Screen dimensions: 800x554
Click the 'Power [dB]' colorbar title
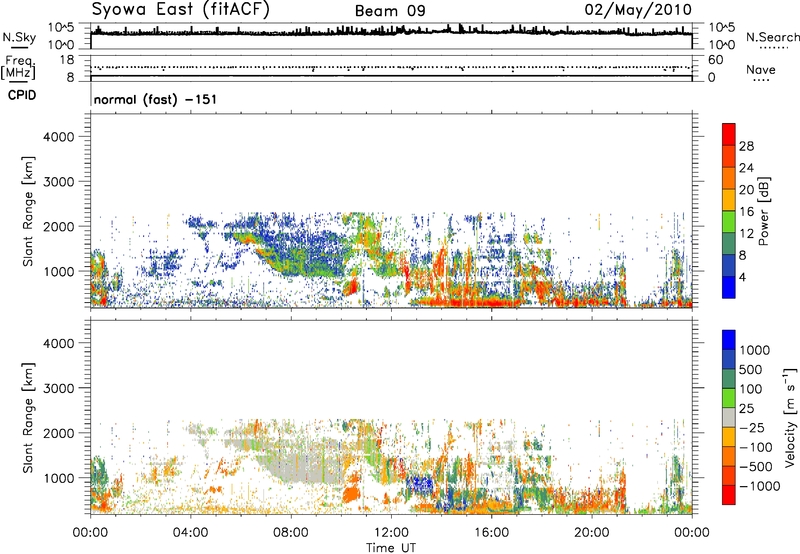(x=763, y=211)
